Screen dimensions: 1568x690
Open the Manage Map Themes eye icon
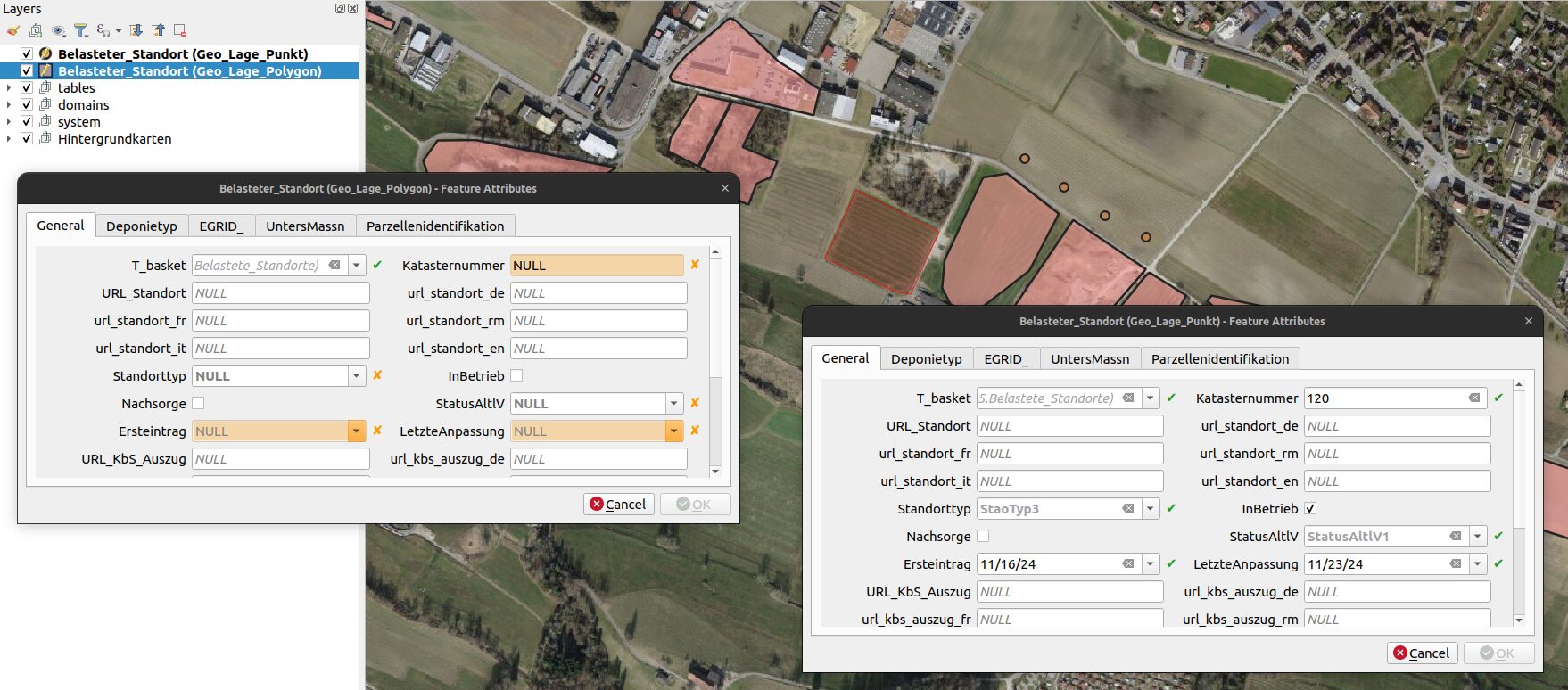[x=59, y=30]
